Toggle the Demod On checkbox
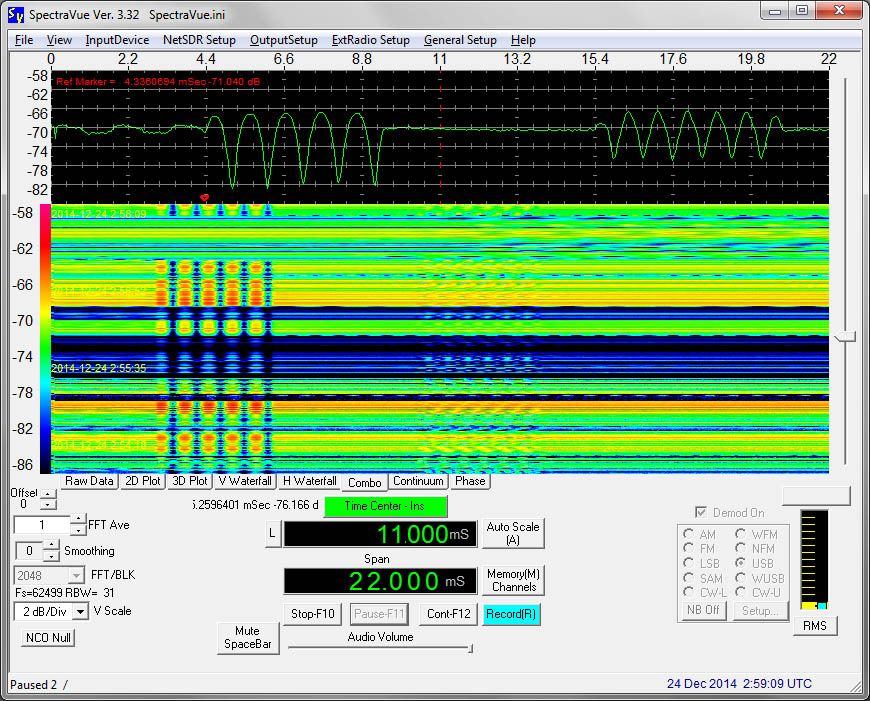Viewport: 870px width, 701px height. [x=701, y=512]
